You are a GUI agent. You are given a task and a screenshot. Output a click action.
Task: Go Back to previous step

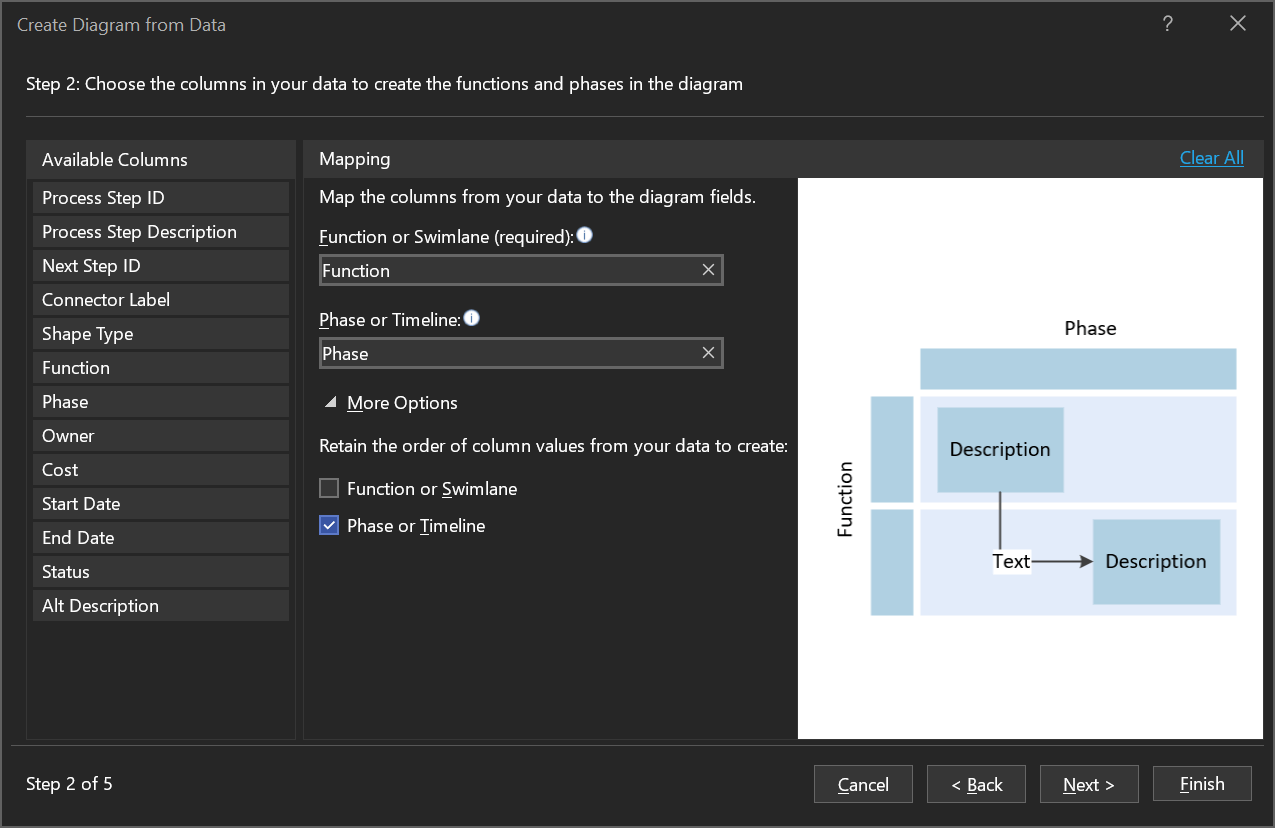976,784
